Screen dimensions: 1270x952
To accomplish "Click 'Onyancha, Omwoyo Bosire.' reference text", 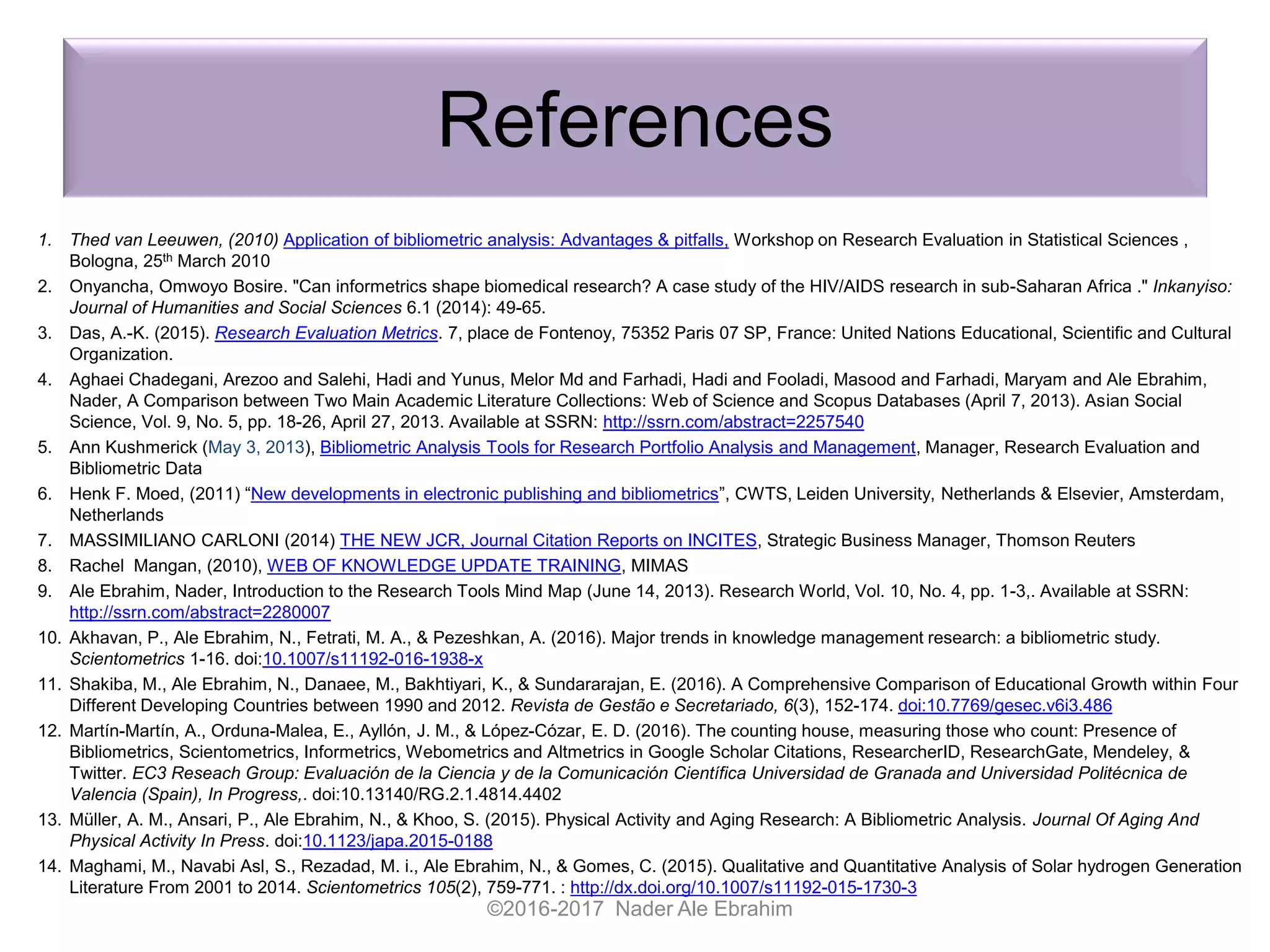I will tap(178, 286).
